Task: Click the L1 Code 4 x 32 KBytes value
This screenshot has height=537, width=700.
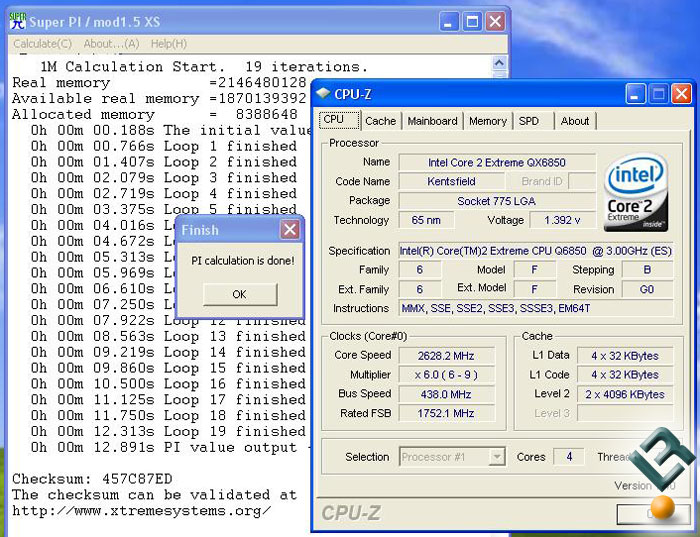Action: [625, 375]
